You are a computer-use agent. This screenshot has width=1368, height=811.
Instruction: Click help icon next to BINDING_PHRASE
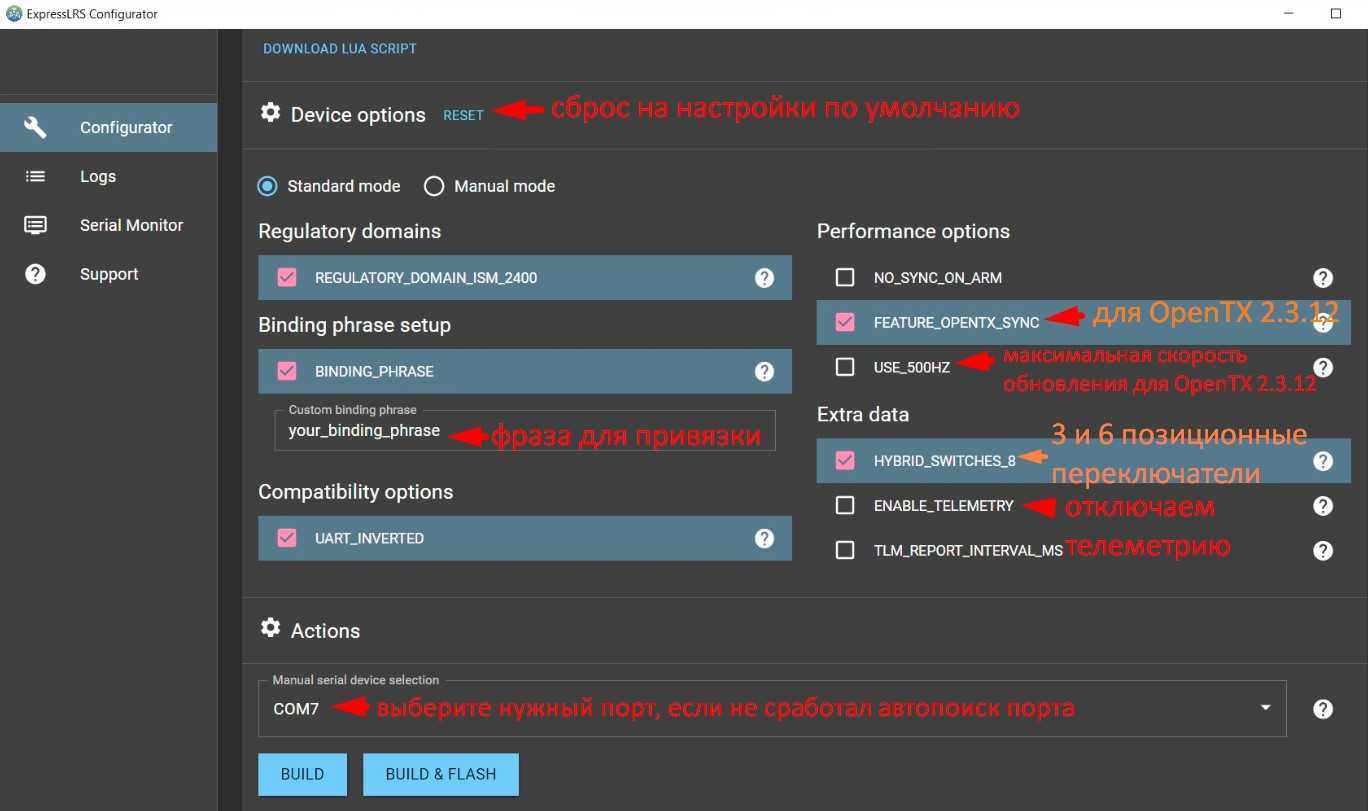click(764, 372)
